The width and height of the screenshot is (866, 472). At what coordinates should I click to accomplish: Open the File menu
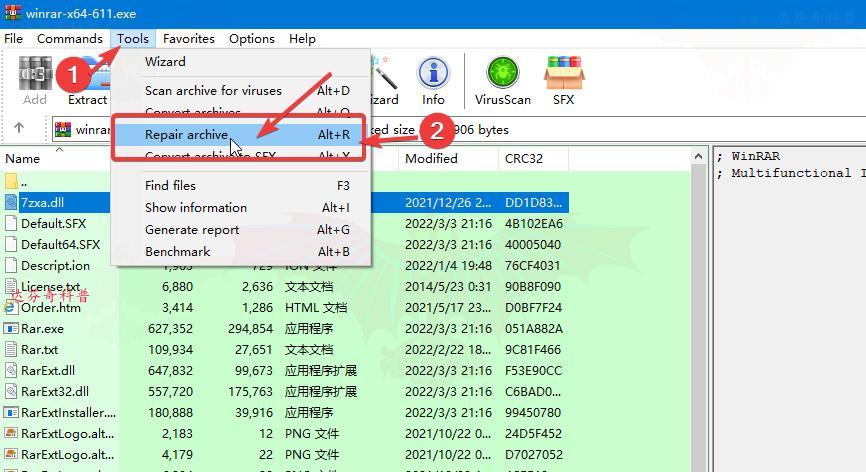tap(13, 39)
